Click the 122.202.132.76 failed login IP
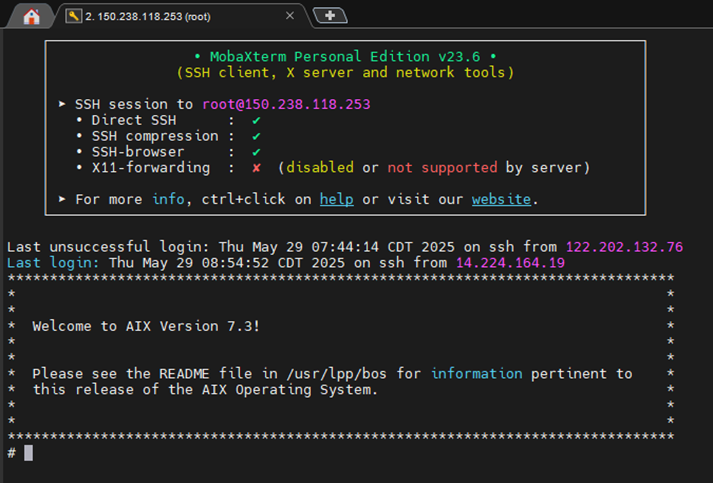713x483 pixels. click(624, 247)
